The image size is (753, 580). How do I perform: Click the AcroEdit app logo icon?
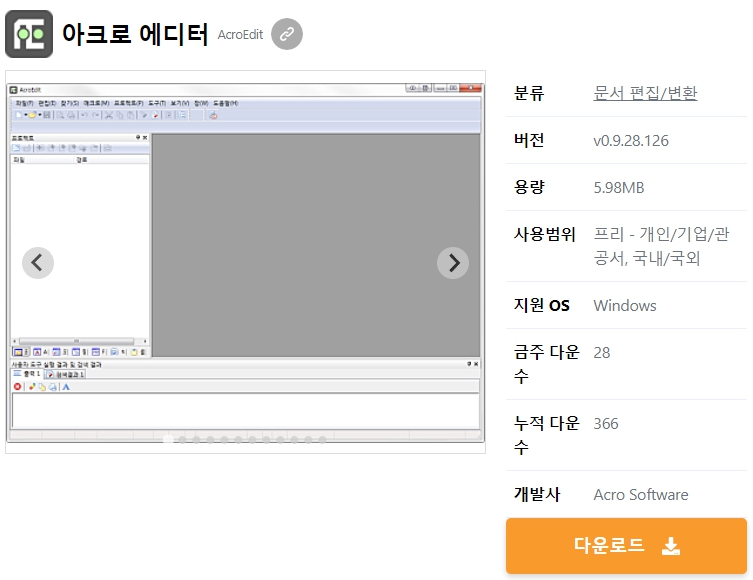point(29,34)
